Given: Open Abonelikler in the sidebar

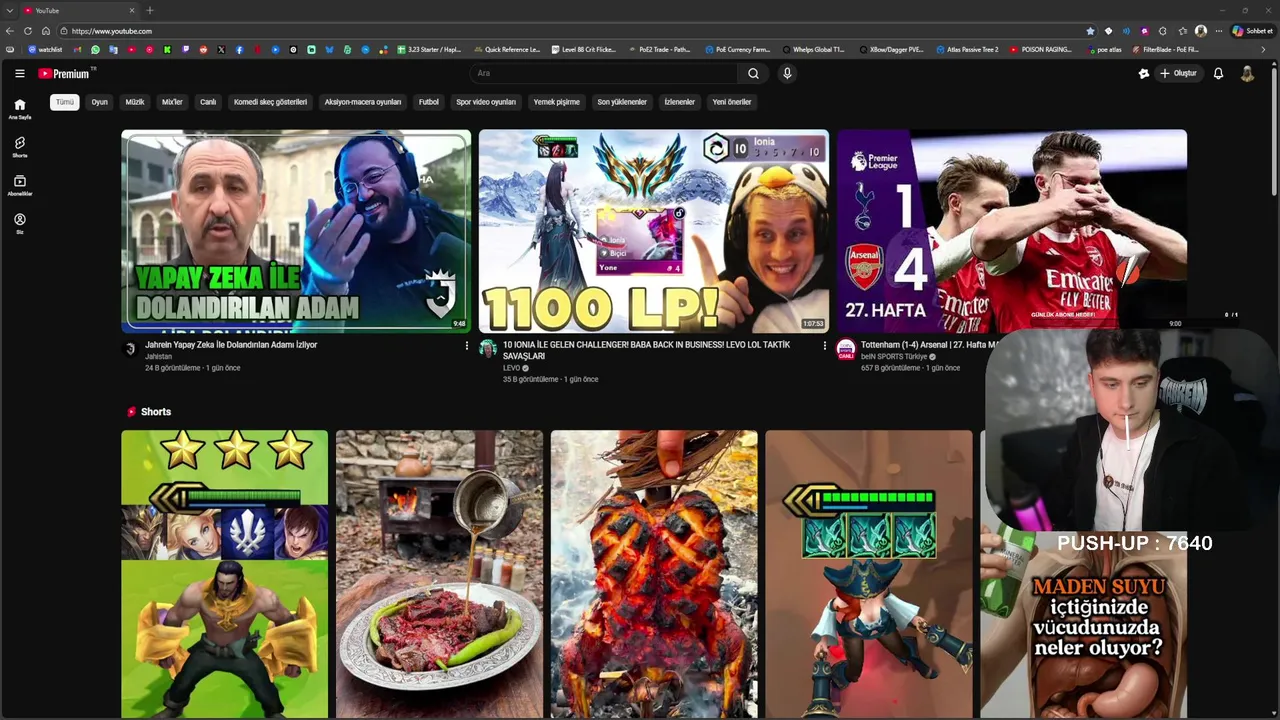Looking at the screenshot, I should click(19, 185).
